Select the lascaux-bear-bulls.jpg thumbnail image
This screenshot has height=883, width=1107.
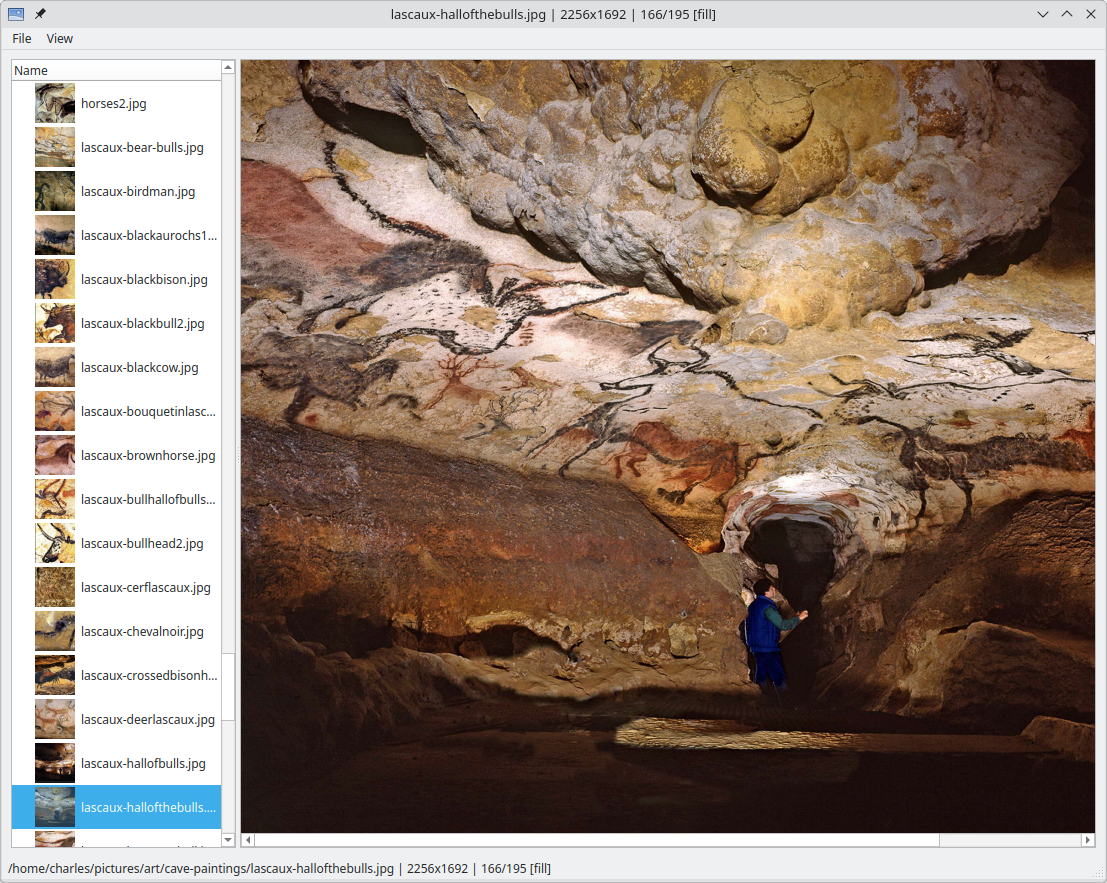coord(55,147)
